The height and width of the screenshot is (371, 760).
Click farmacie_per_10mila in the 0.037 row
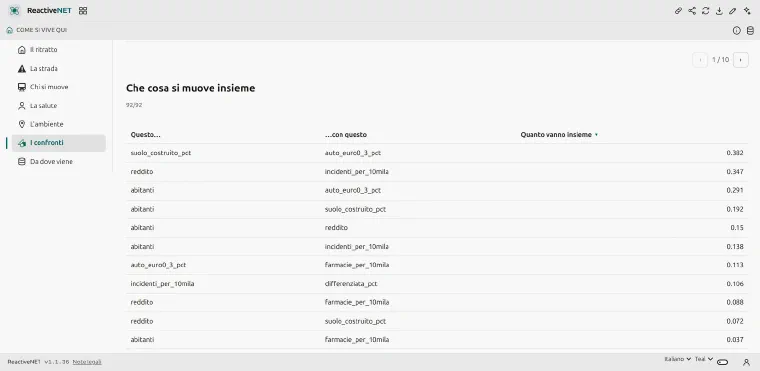357,339
